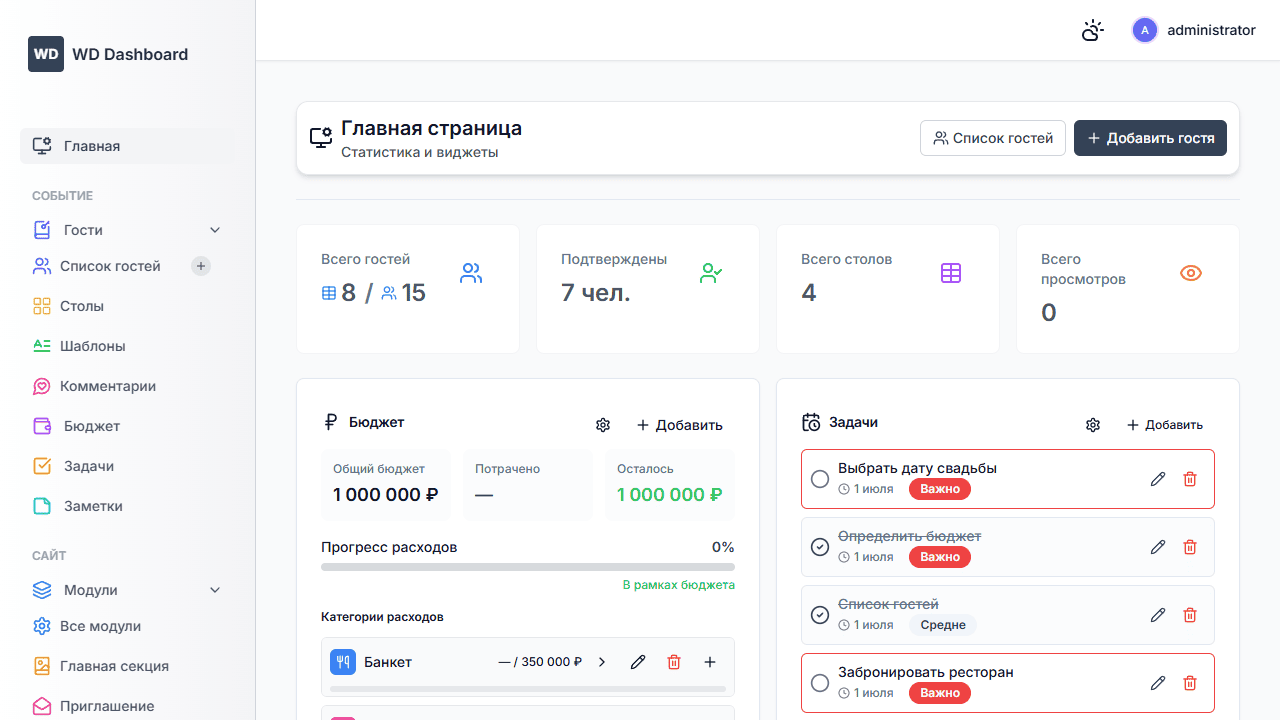Go to Главная in the sidebar
1280x720 pixels.
92,146
